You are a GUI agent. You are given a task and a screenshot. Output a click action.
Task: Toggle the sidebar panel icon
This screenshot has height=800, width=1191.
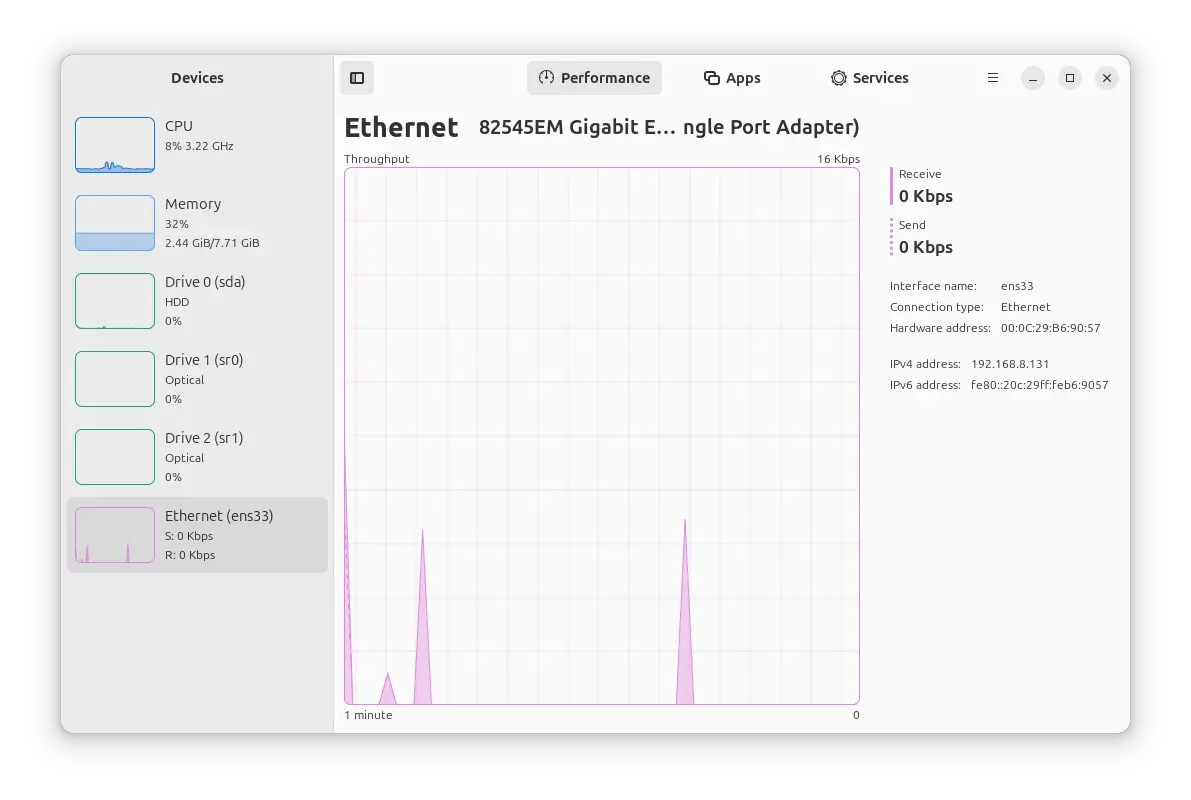(357, 77)
